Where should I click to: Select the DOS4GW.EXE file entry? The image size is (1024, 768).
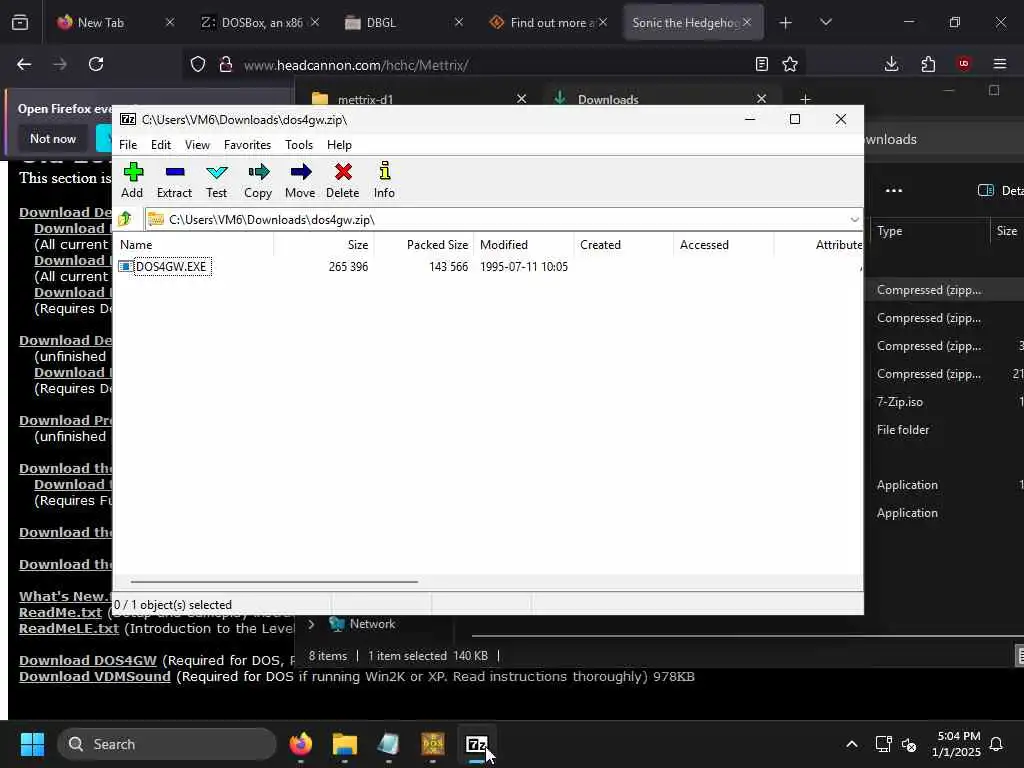tap(172, 266)
